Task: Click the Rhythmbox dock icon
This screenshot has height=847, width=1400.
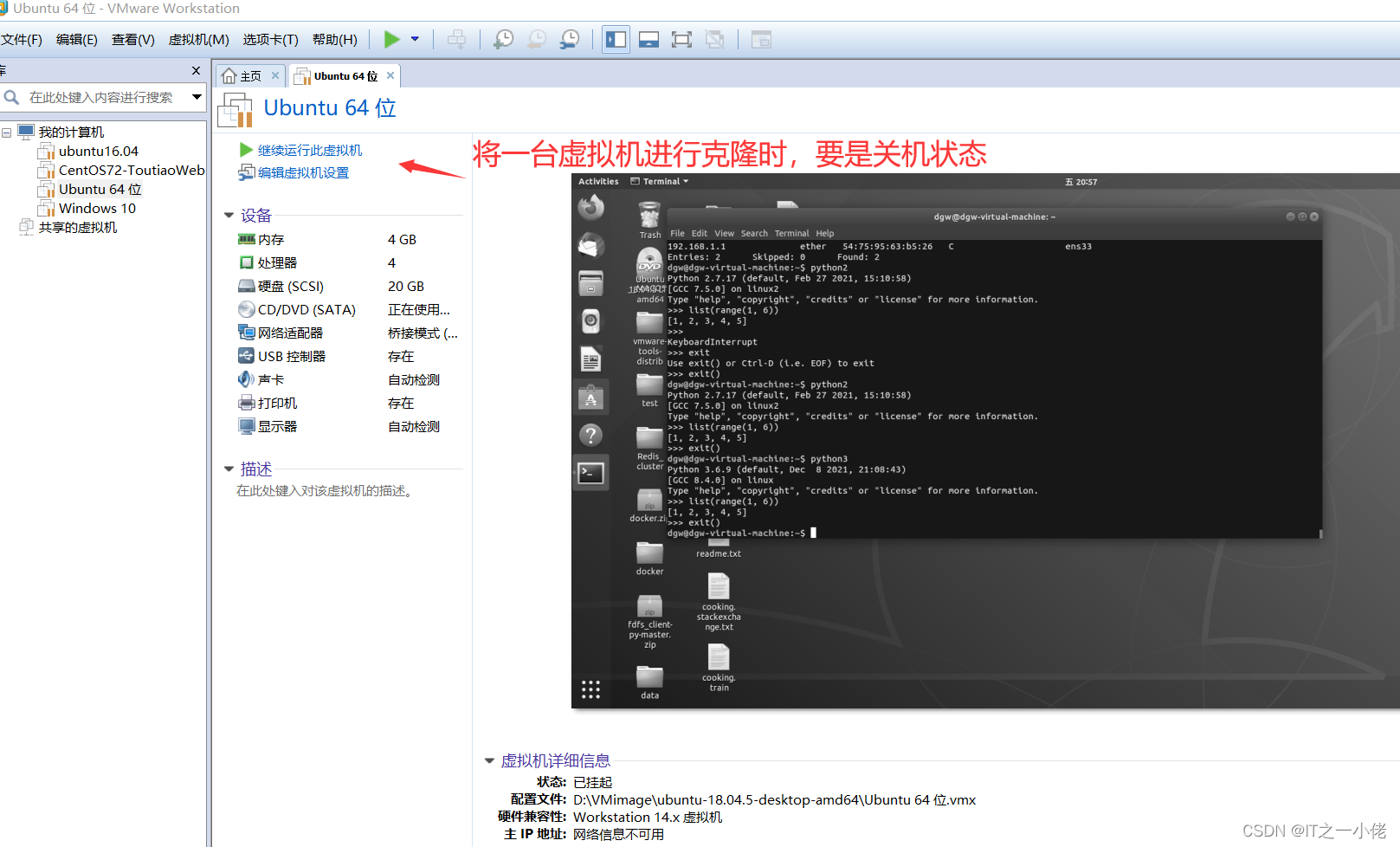Action: (x=591, y=321)
